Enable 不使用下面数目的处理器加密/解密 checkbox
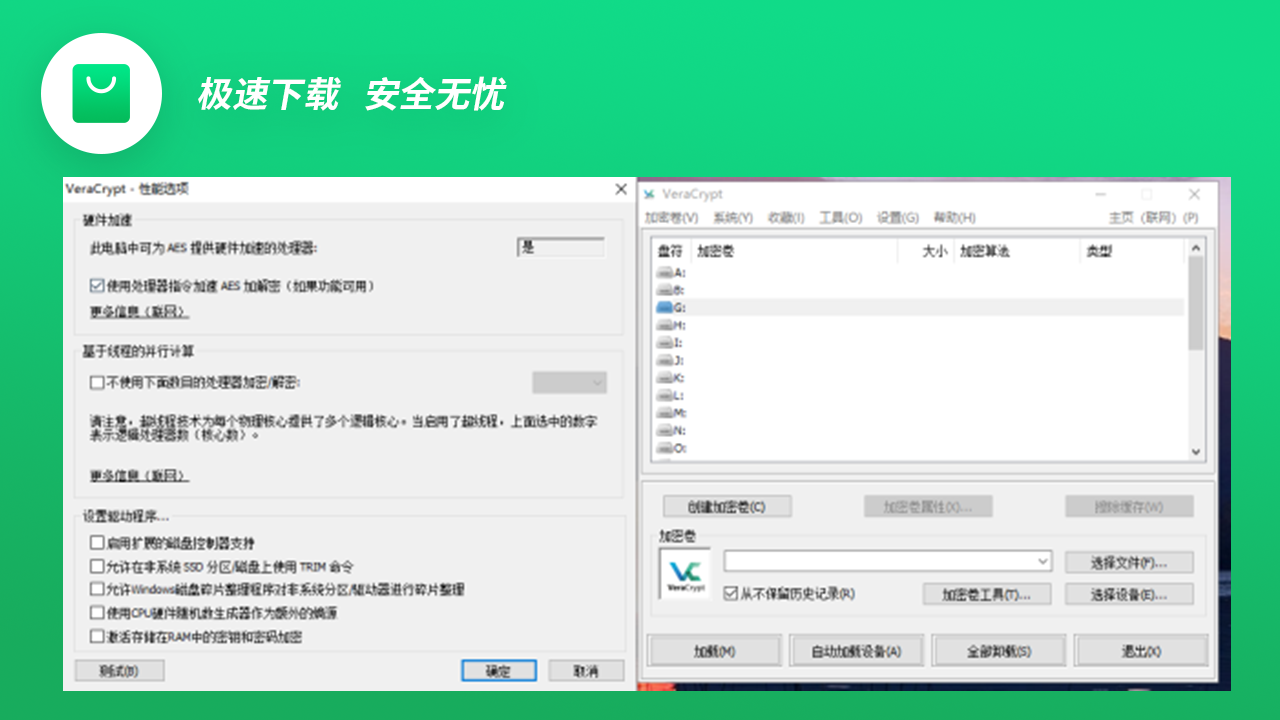 [x=96, y=383]
